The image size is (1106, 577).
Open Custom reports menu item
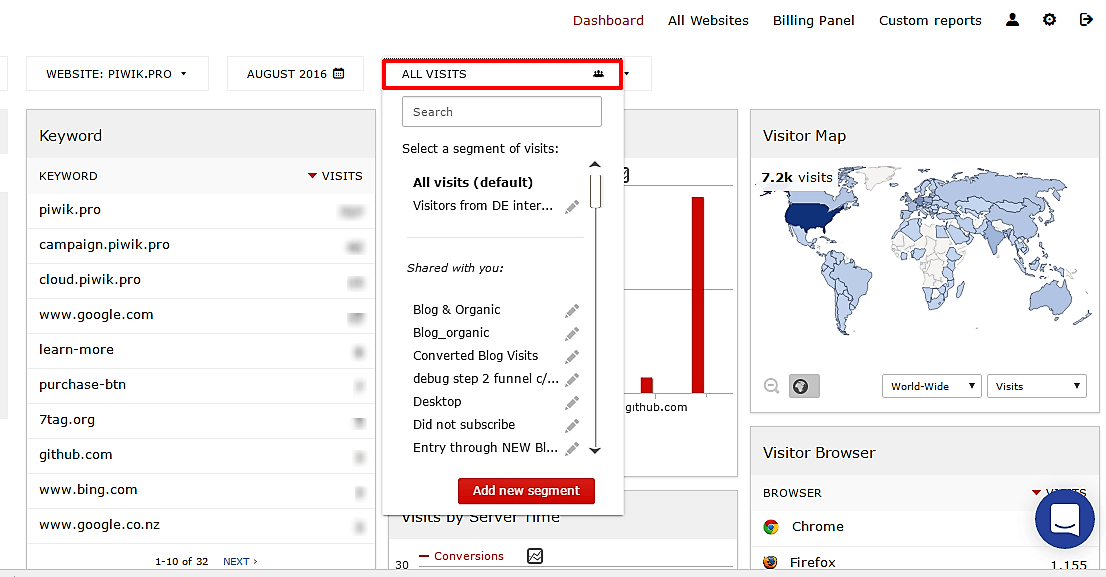pos(930,20)
